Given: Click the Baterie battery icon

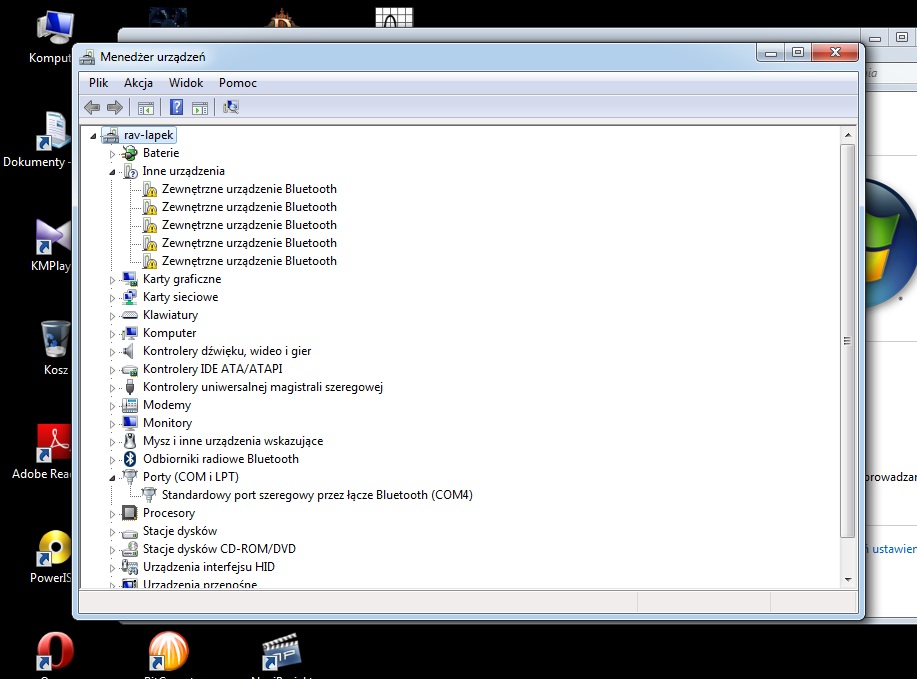Looking at the screenshot, I should pos(130,153).
